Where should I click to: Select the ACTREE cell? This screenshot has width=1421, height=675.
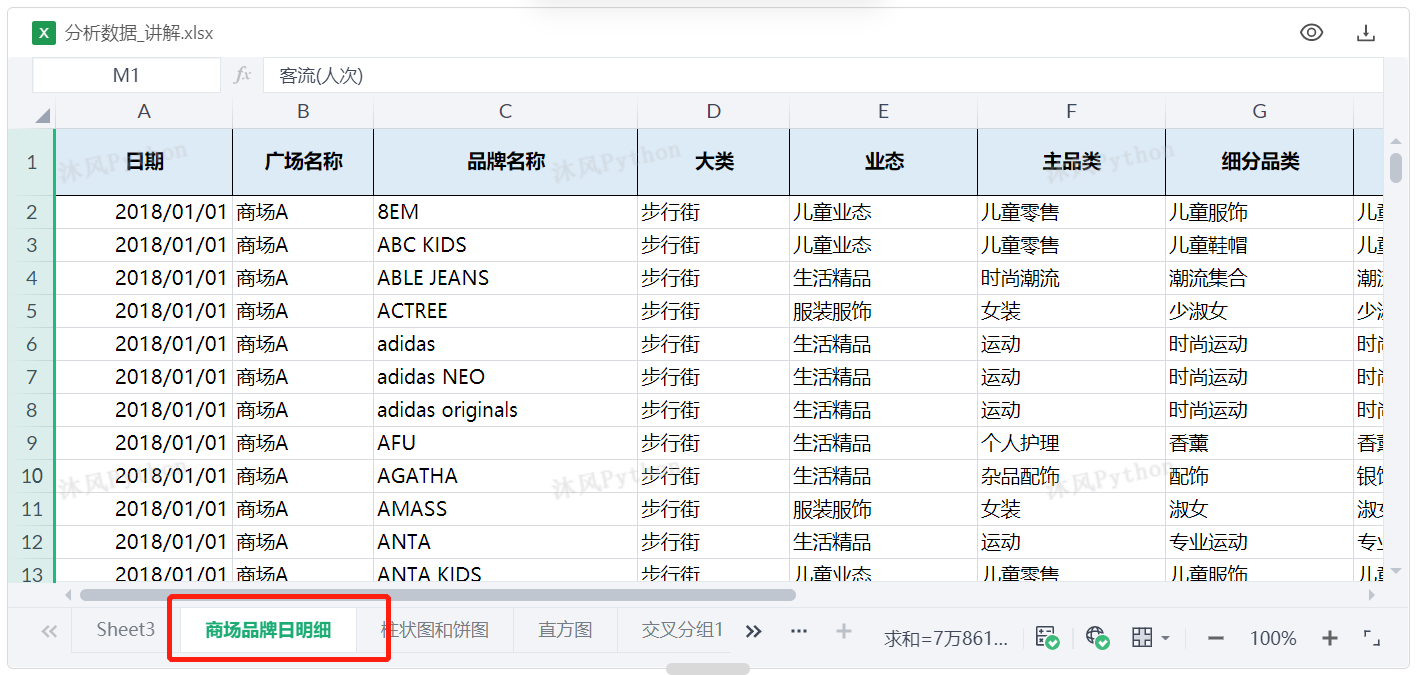pyautogui.click(x=505, y=311)
